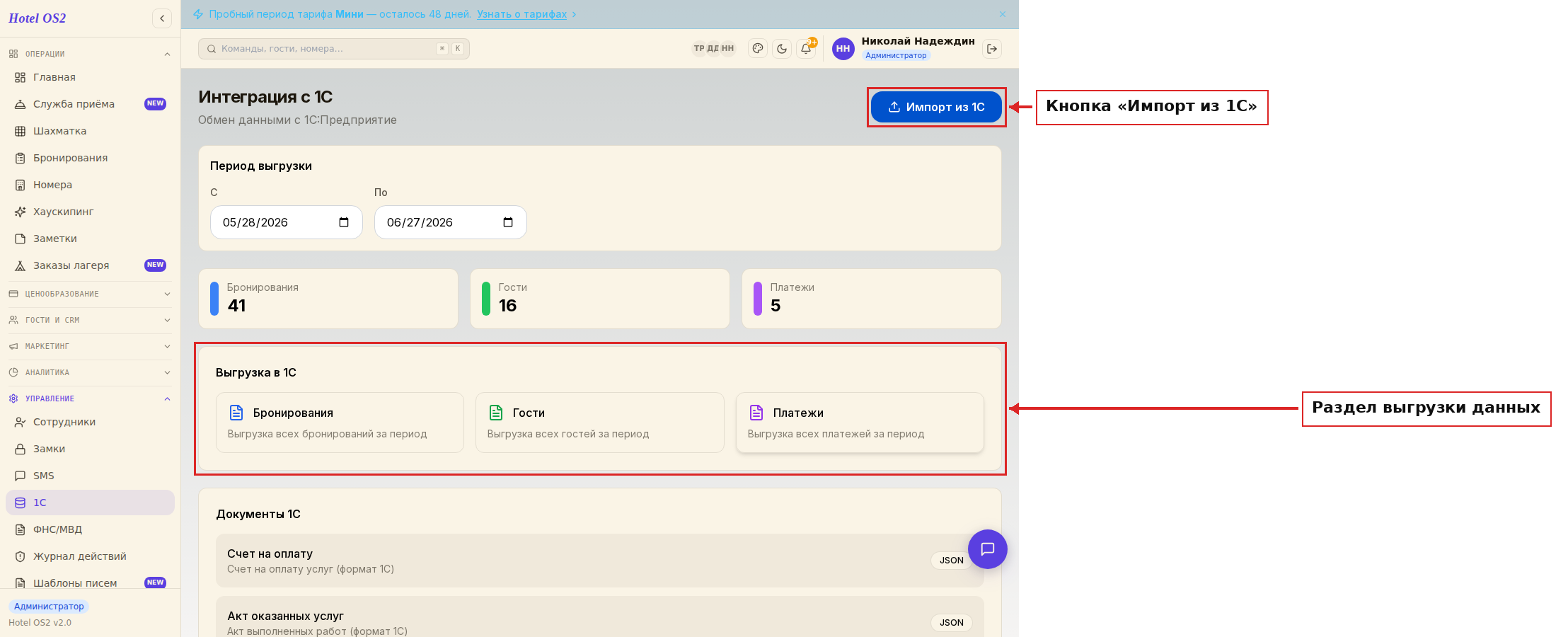Image resolution: width=1568 pixels, height=637 pixels.
Task: Download Счет на оплату as JSON
Action: 951,561
